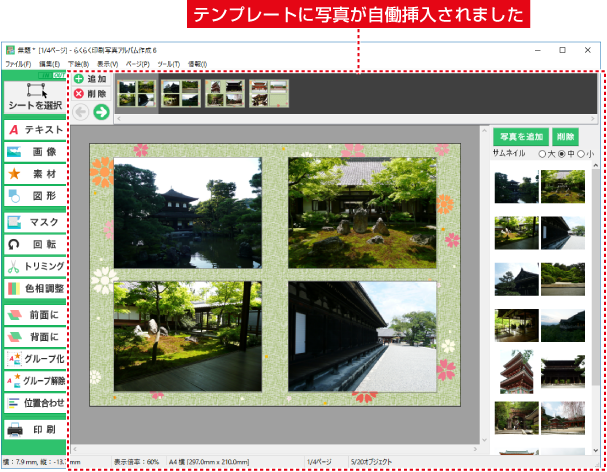Screen dimensions: 607x472
Task: Go to next page with green arrow
Action: [101, 112]
